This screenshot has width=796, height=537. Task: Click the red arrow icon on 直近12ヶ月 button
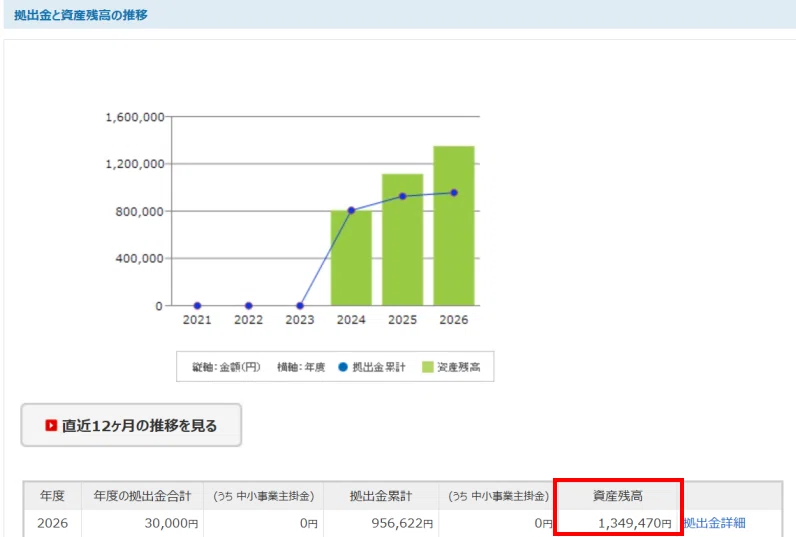(x=51, y=425)
